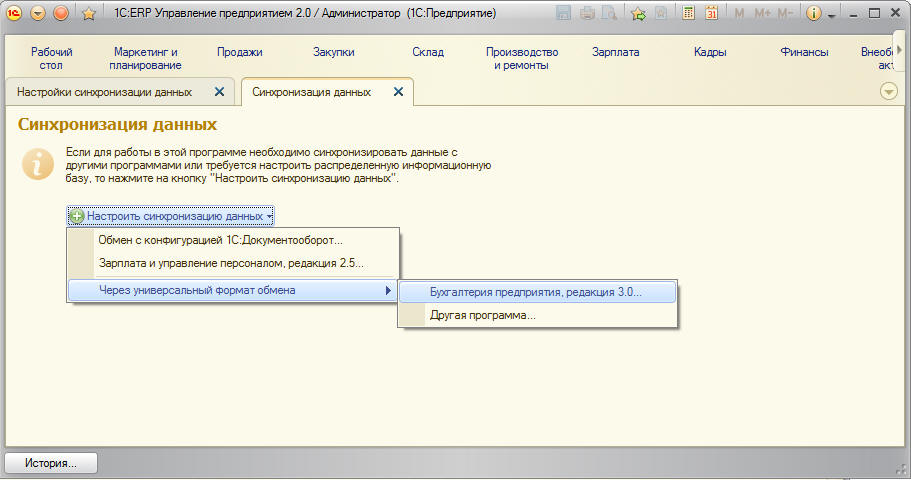
Task: Select Обмен с конфигурацией 1С:Документооборот option
Action: 220,240
